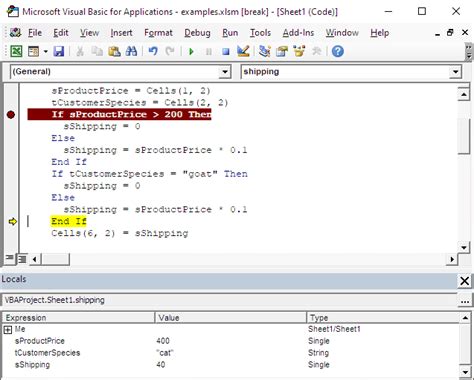Click the View Microsoft Excel icon

(x=16, y=51)
